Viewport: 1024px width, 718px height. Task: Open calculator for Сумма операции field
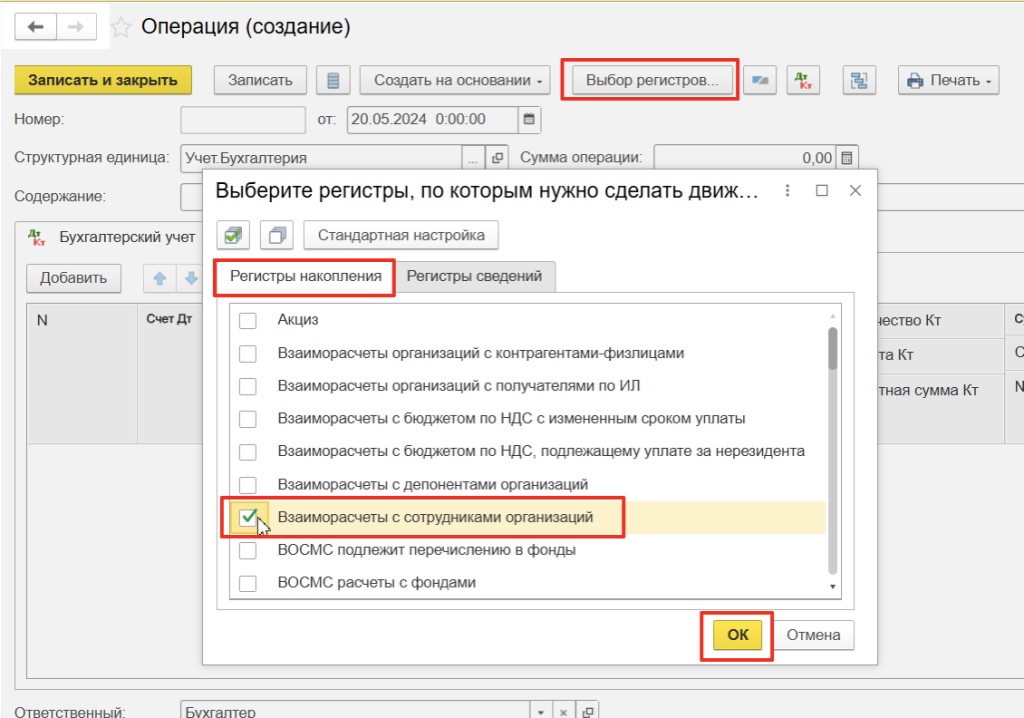(x=847, y=158)
